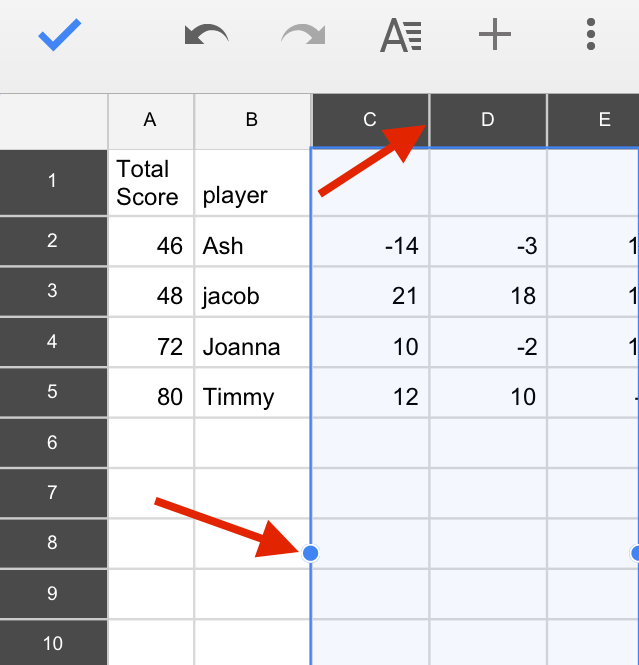639x665 pixels.
Task: Select row 10 header
Action: pyautogui.click(x=53, y=643)
